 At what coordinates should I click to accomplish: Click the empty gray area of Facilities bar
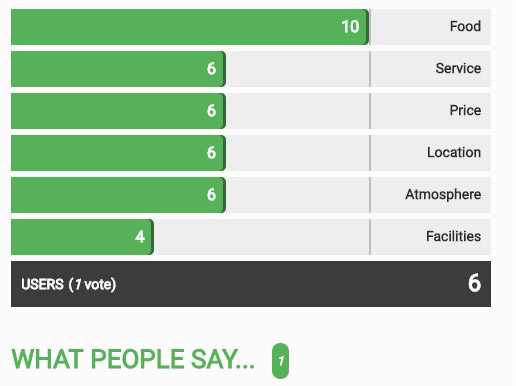pos(262,237)
